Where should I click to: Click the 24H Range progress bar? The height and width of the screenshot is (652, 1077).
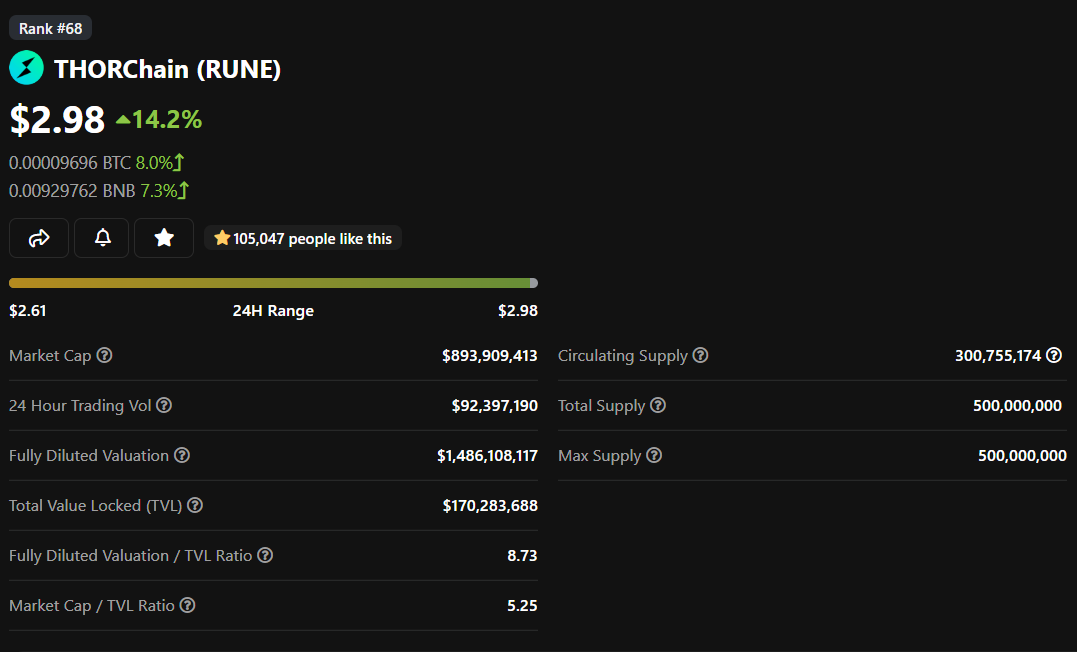(x=273, y=283)
